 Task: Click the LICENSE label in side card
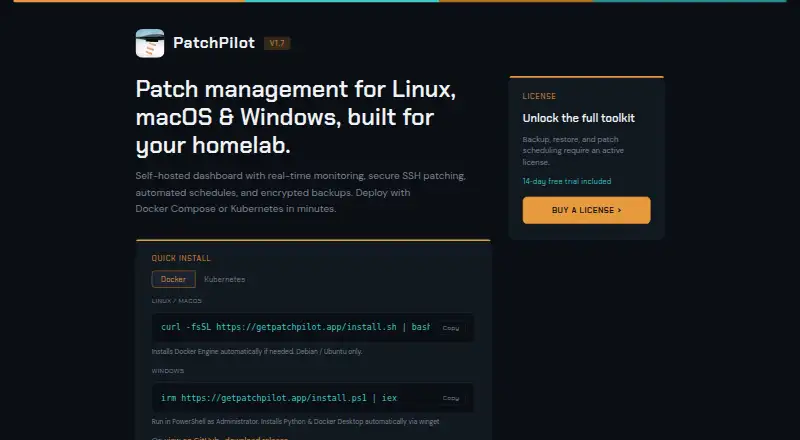tap(539, 96)
